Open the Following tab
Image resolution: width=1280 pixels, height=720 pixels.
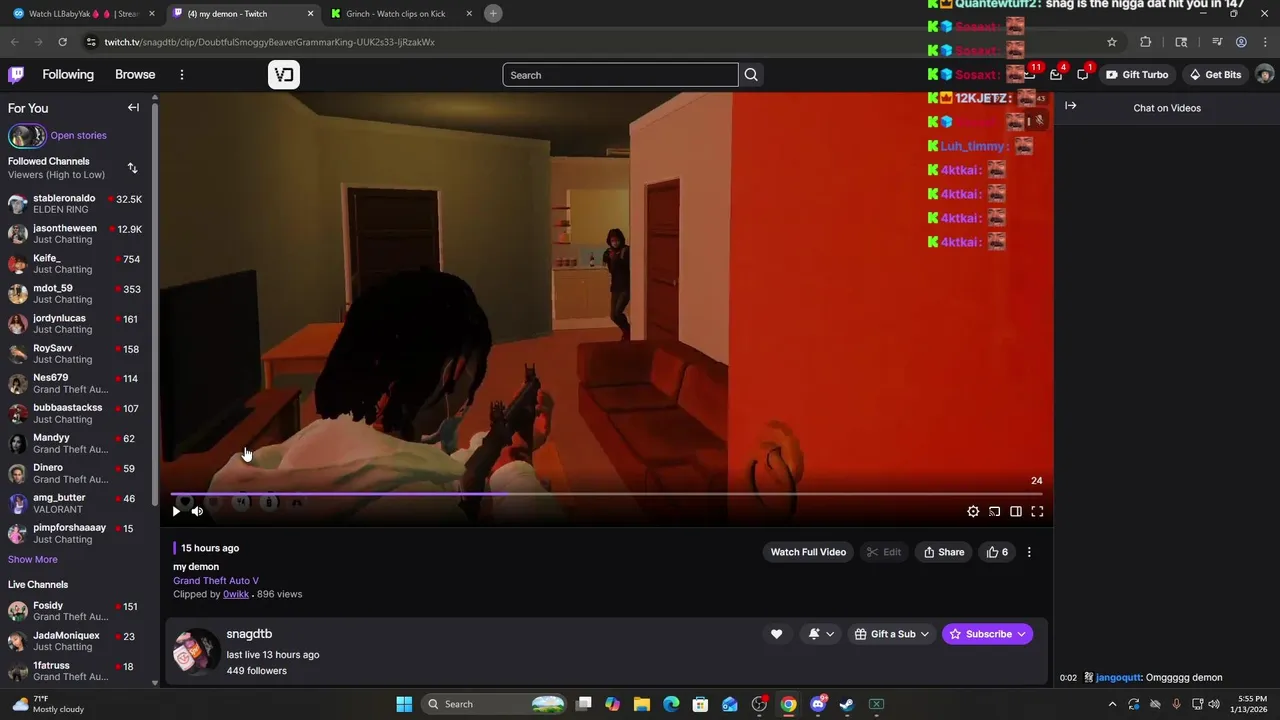pyautogui.click(x=68, y=75)
